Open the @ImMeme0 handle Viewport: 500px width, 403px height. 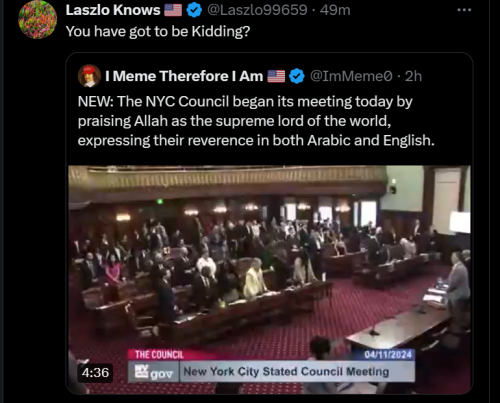tap(351, 76)
